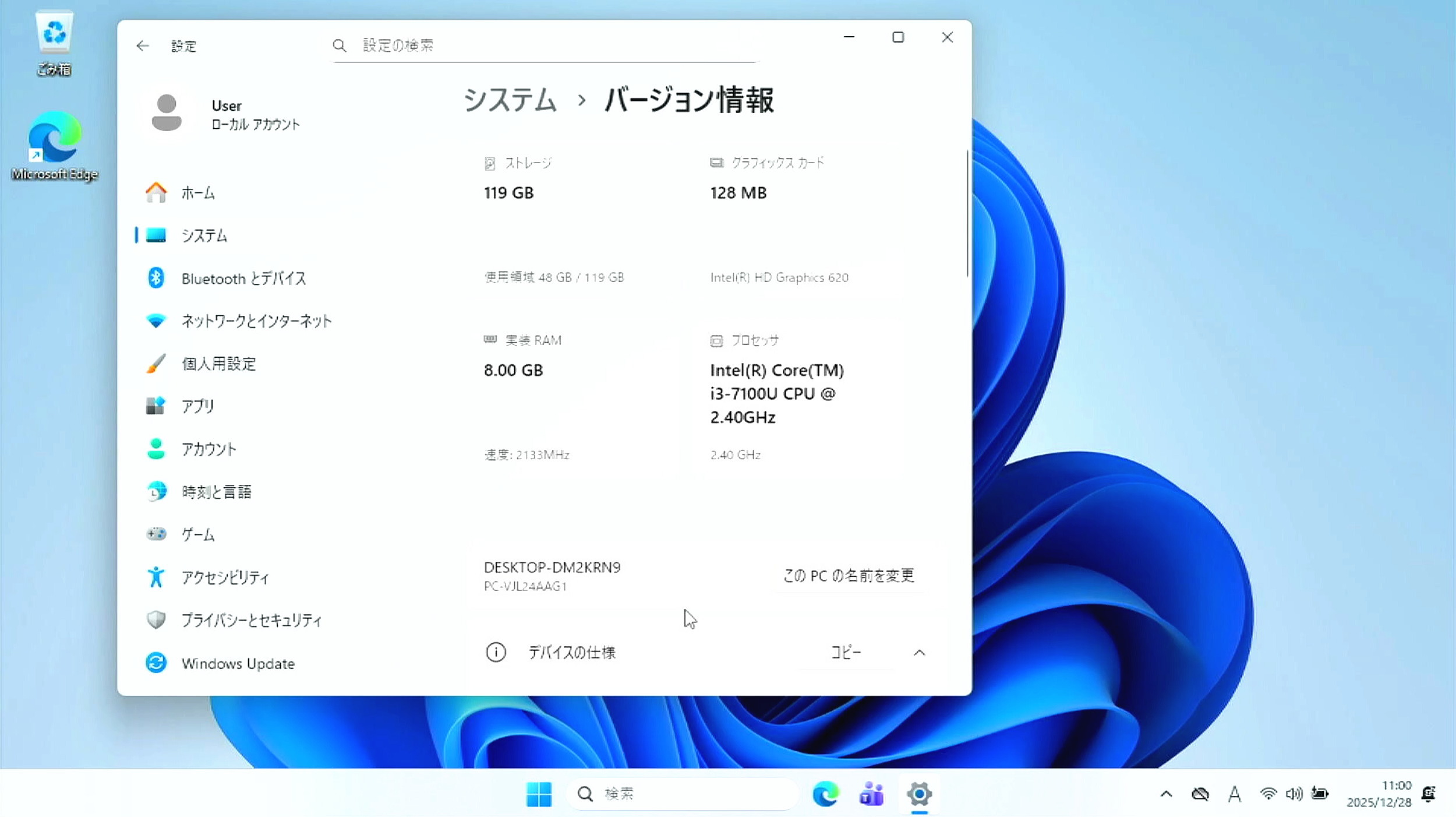Show hidden icons in system tray

[x=1166, y=794]
